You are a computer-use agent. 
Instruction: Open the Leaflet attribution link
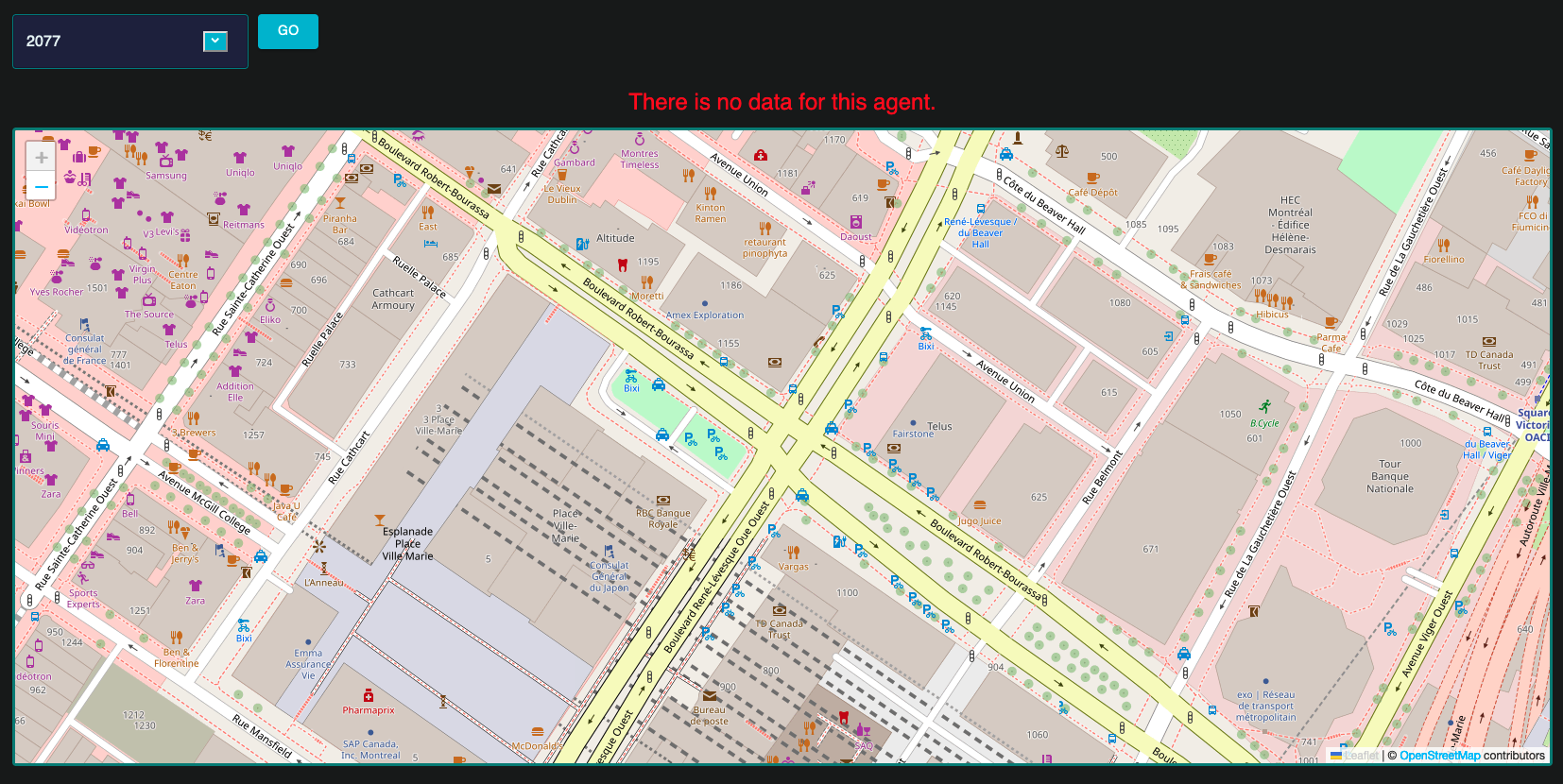1355,756
